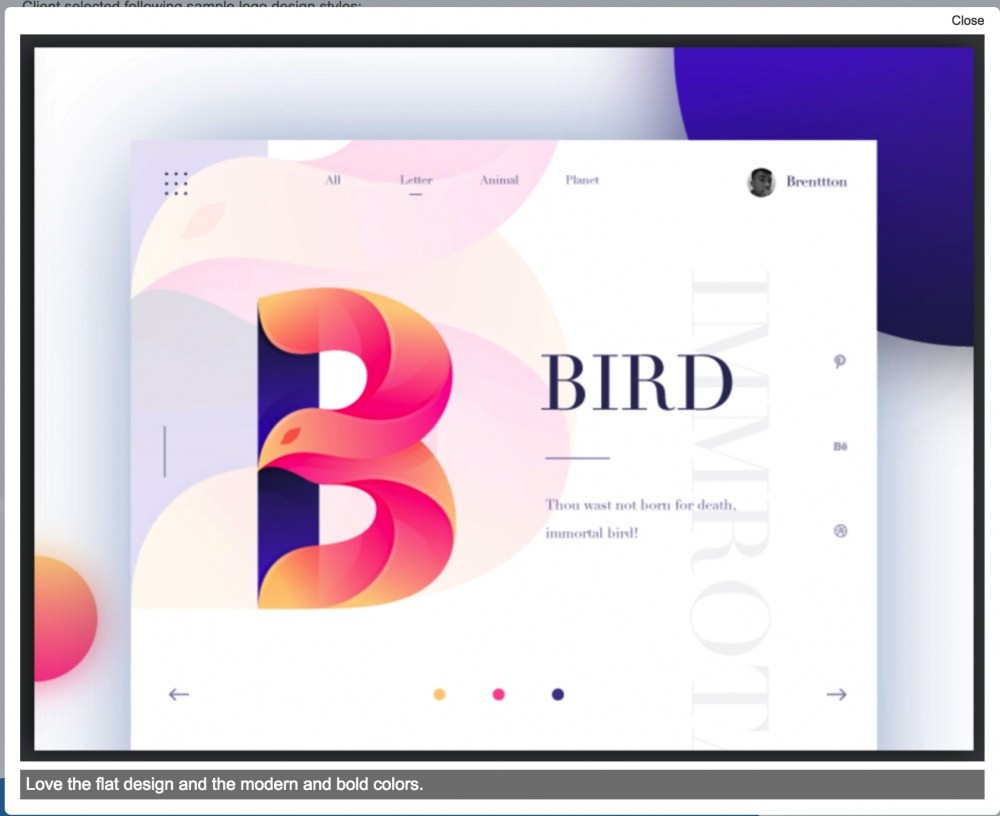The image size is (1000, 816).
Task: Click the round profile avatar photo
Action: tap(761, 182)
